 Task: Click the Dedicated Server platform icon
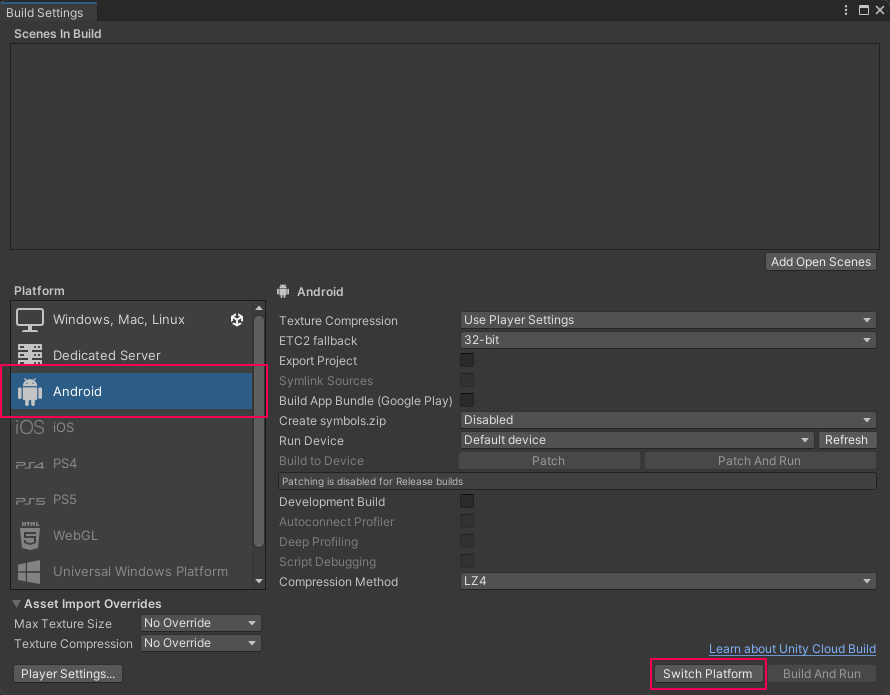30,355
